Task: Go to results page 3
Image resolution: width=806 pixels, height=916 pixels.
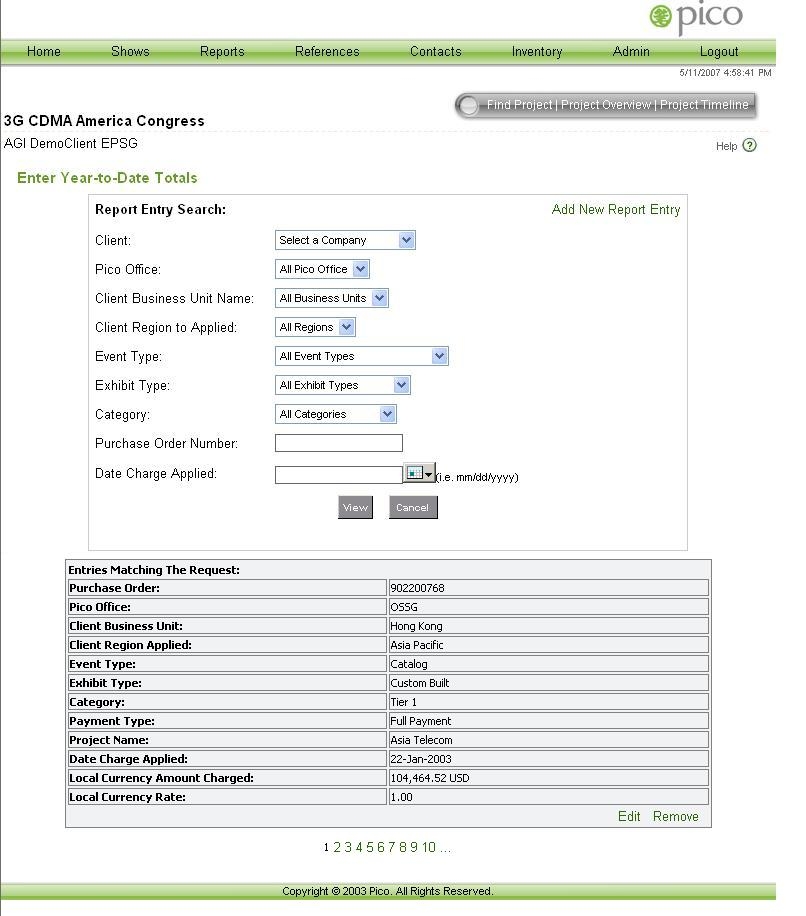Action: tap(348, 847)
